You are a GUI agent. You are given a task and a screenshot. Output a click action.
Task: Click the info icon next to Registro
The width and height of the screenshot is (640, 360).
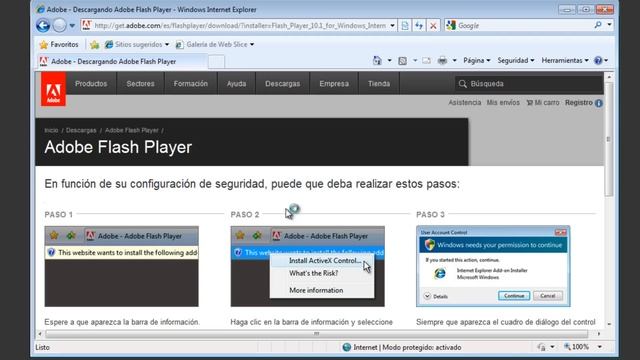(599, 103)
